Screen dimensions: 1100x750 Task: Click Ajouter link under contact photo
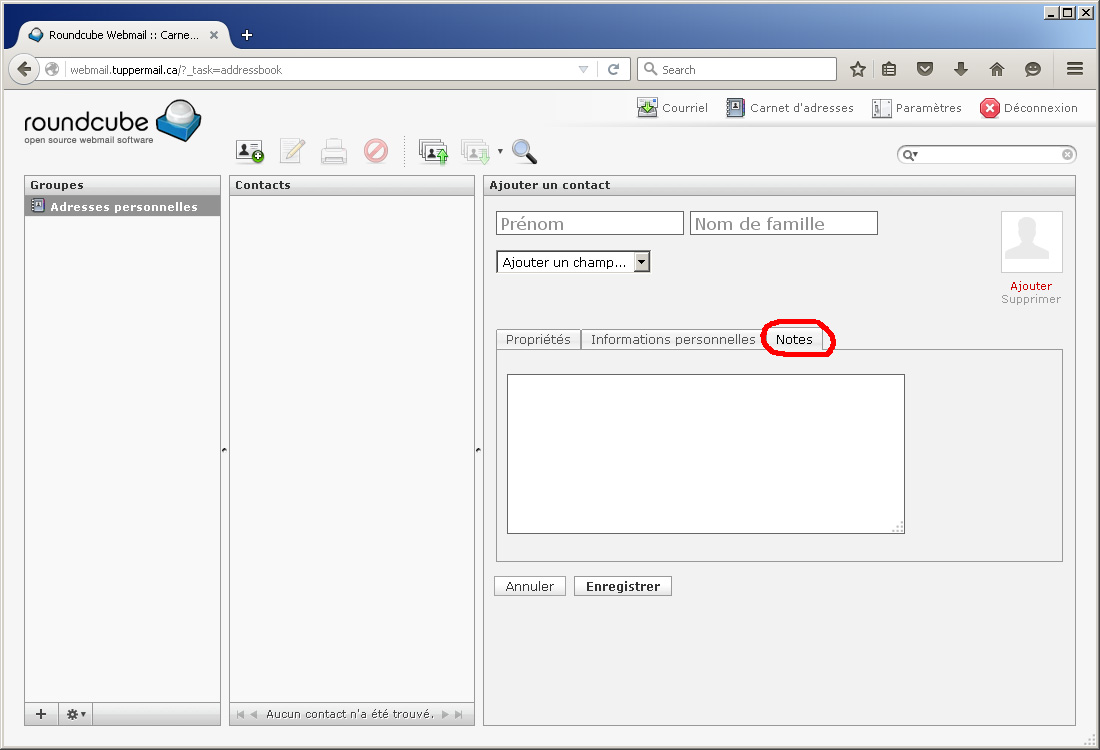click(1031, 286)
